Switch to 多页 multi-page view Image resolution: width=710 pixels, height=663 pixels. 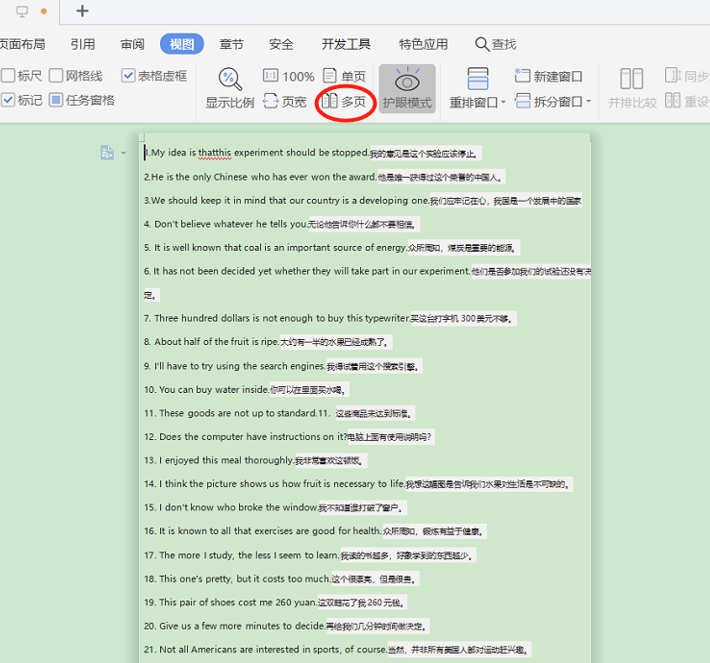pos(344,101)
